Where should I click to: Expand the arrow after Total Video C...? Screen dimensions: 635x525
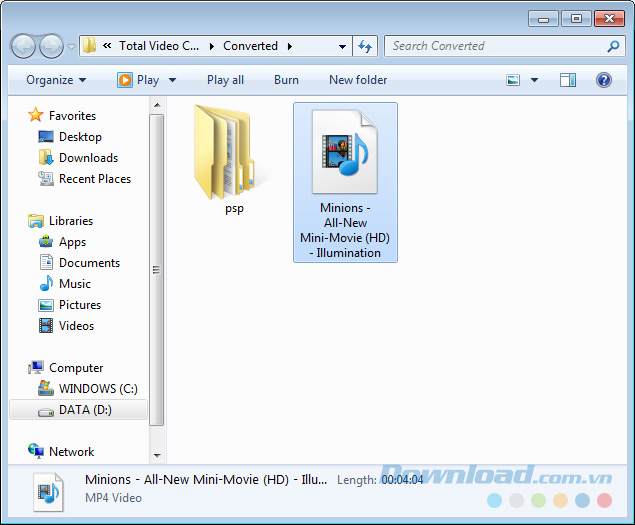click(211, 46)
